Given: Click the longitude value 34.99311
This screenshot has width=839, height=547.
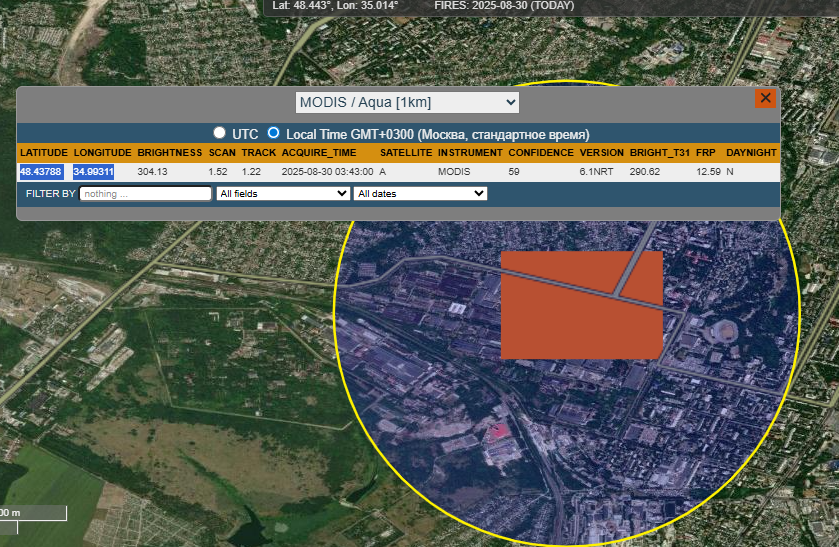Looking at the screenshot, I should [x=93, y=172].
